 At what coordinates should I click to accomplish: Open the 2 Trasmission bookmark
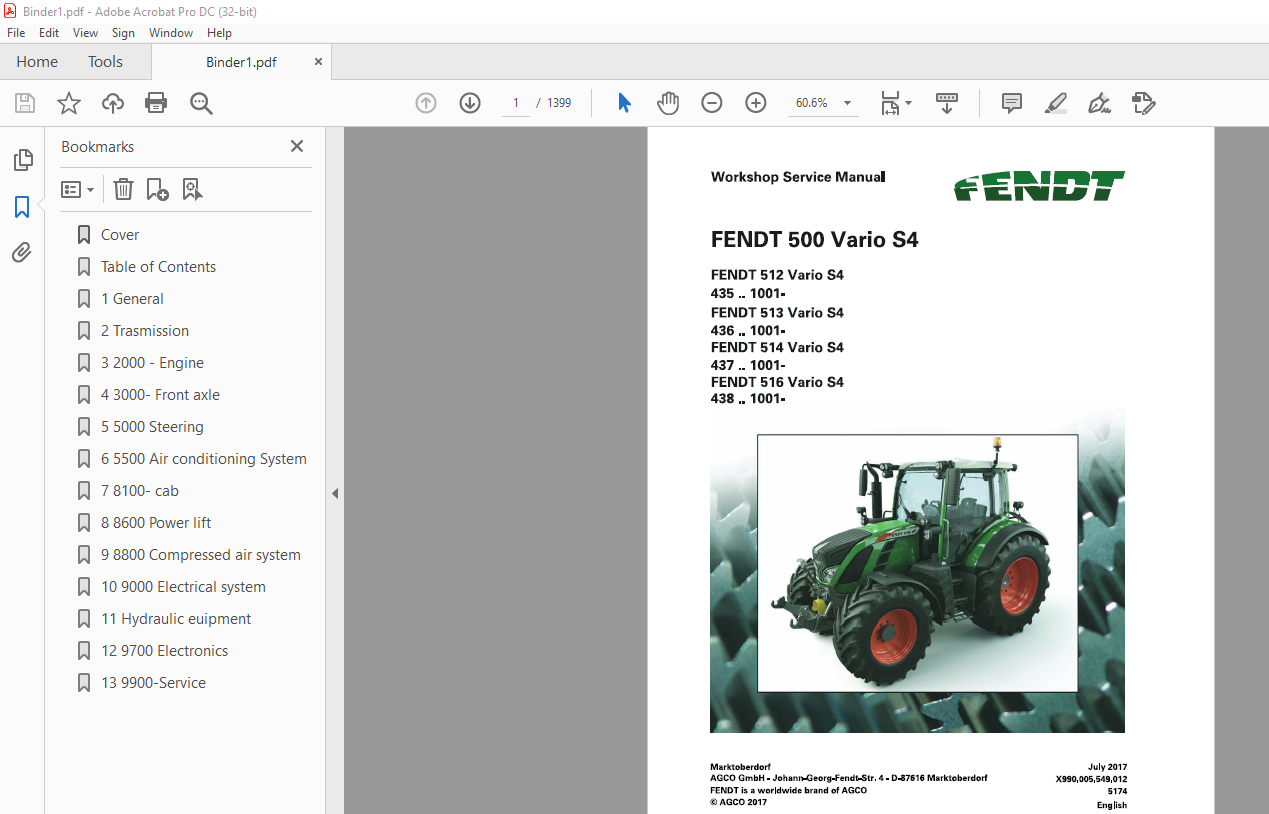tap(145, 331)
